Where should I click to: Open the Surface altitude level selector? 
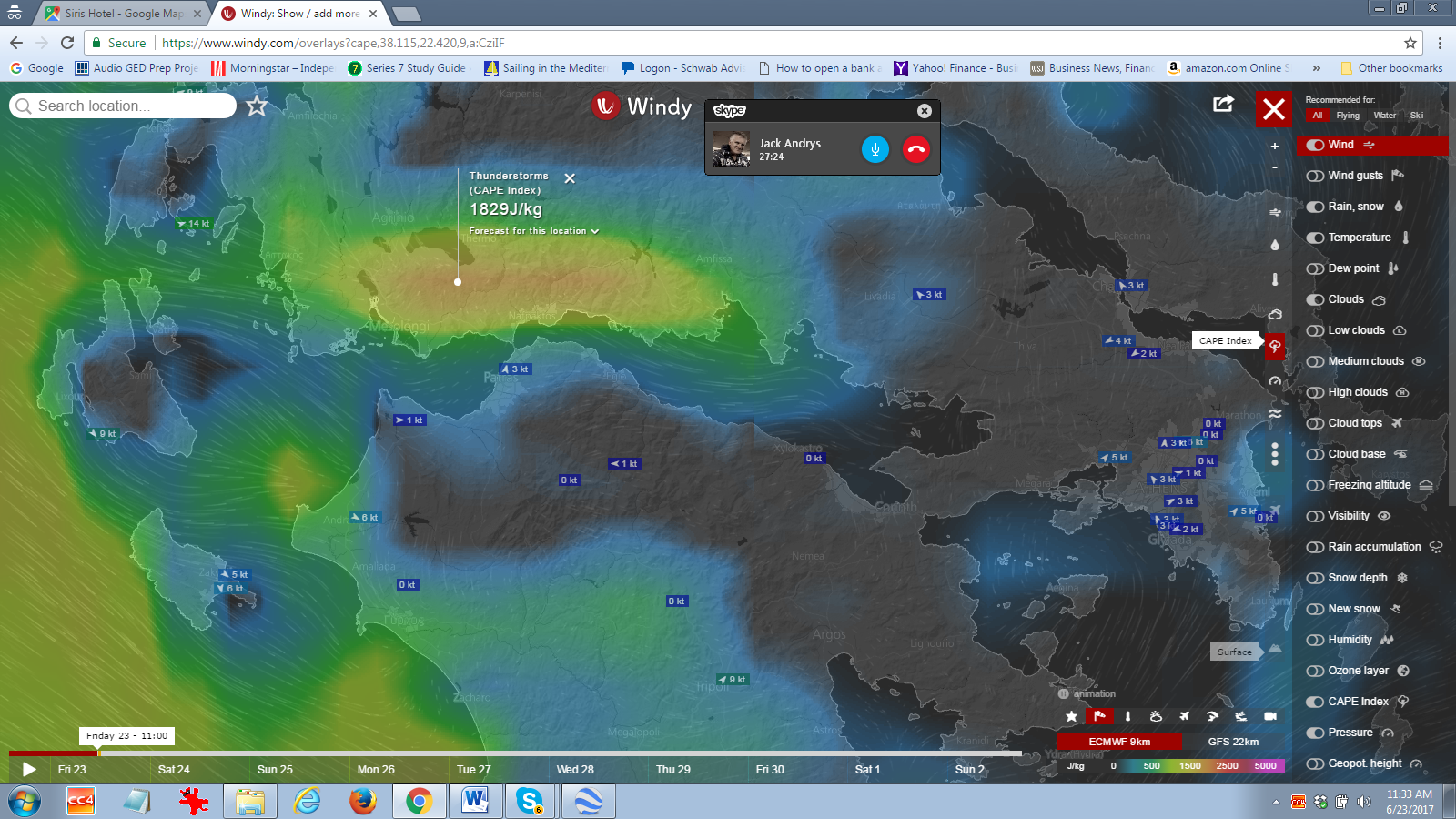(1235, 652)
